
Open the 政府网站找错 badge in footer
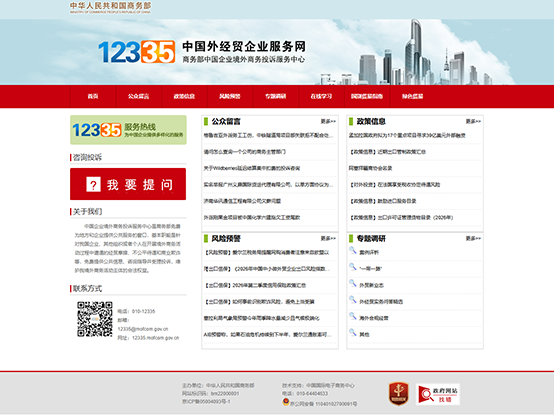(438, 394)
